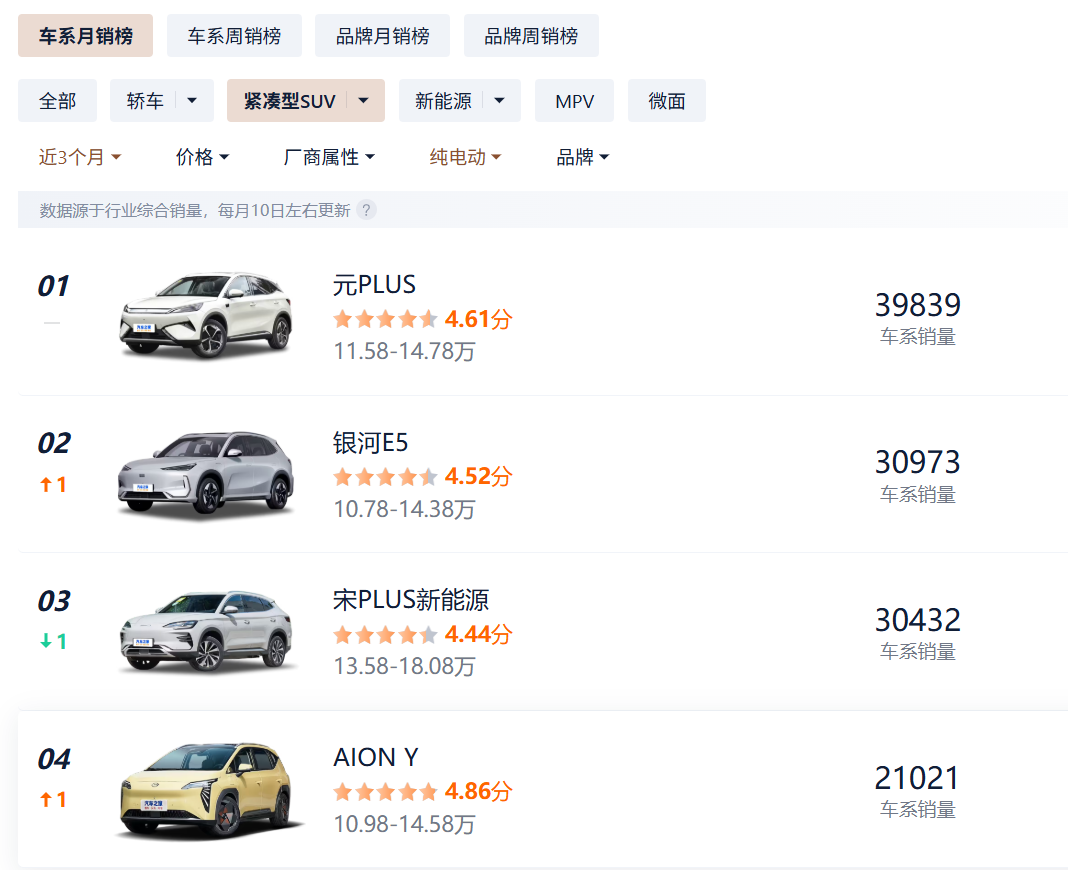Expand the 新能源 dropdown arrow
The width and height of the screenshot is (1068, 870).
point(499,101)
